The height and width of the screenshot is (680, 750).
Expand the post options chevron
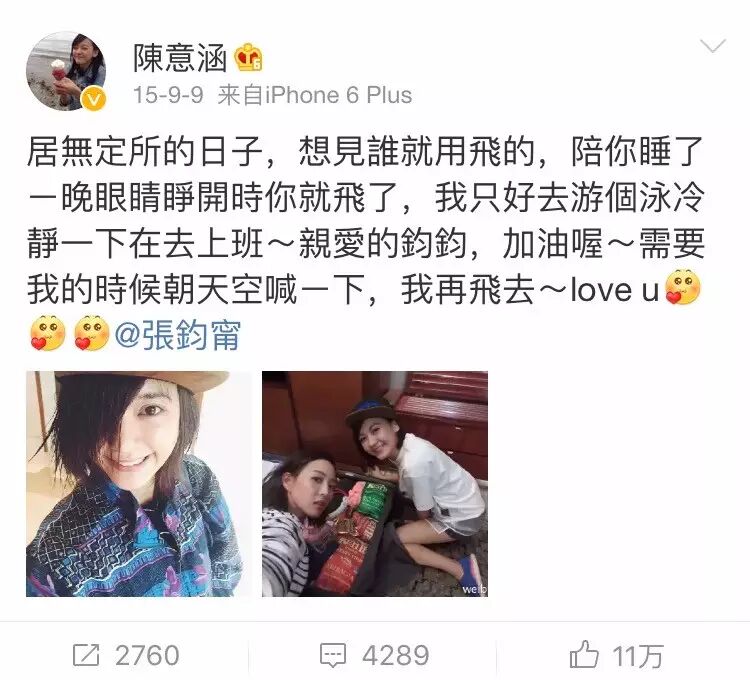(x=713, y=46)
